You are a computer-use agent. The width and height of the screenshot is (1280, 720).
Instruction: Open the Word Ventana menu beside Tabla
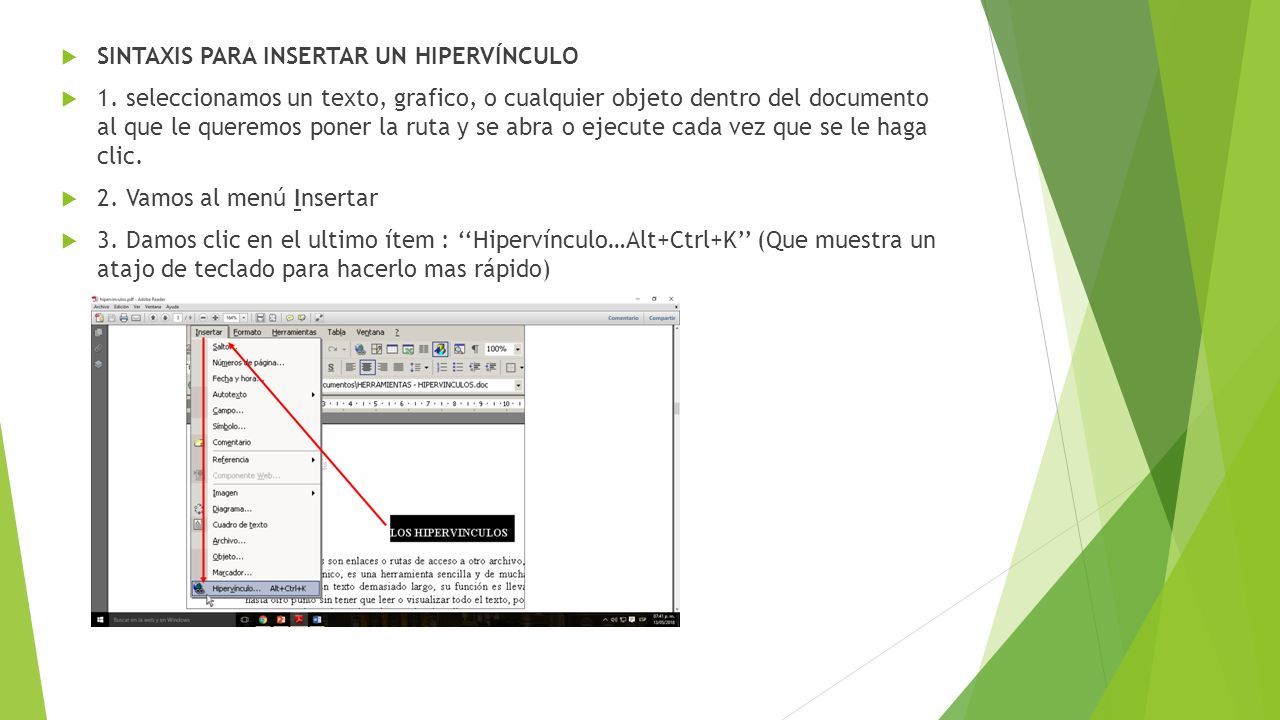pyautogui.click(x=370, y=332)
